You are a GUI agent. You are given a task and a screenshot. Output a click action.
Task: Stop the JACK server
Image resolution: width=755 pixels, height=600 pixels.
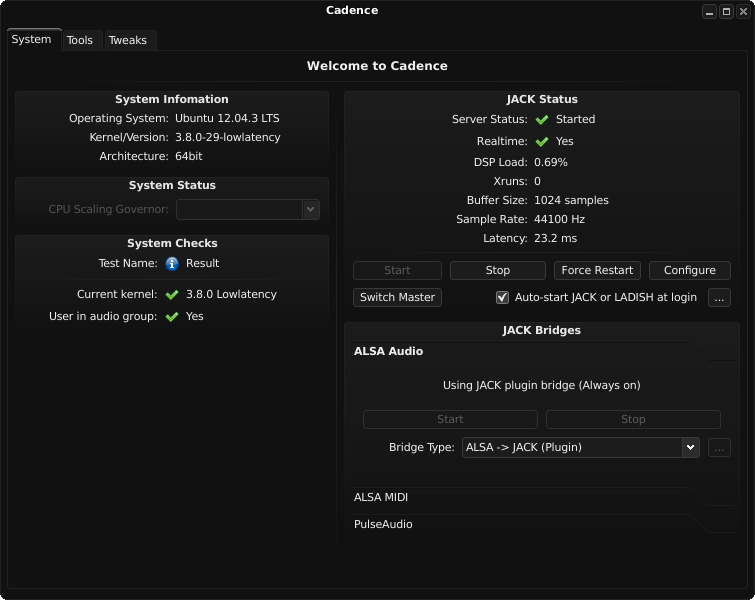(x=498, y=271)
